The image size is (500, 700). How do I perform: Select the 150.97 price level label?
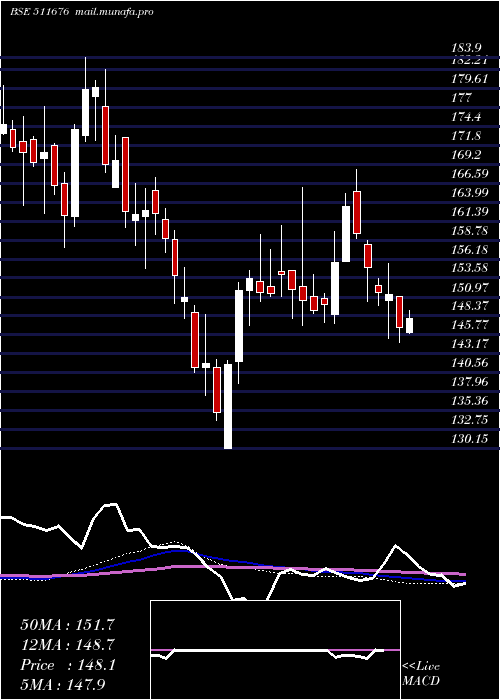tap(470, 288)
